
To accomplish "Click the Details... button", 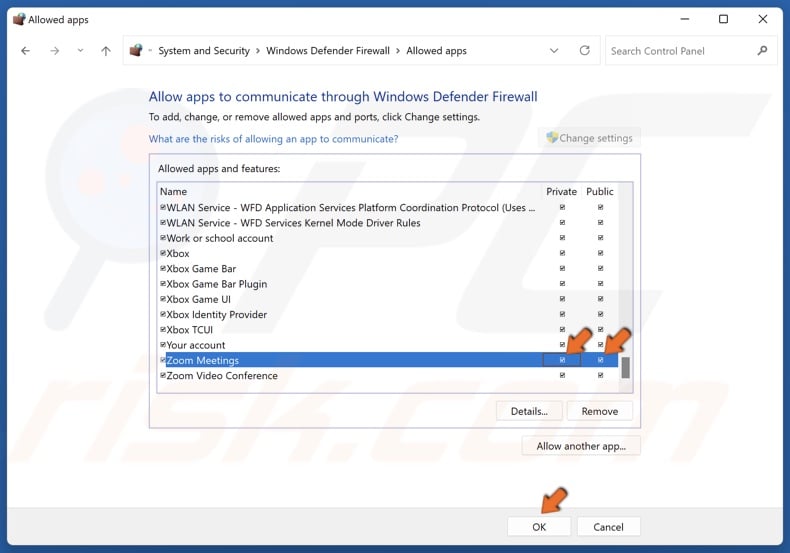I will (529, 411).
